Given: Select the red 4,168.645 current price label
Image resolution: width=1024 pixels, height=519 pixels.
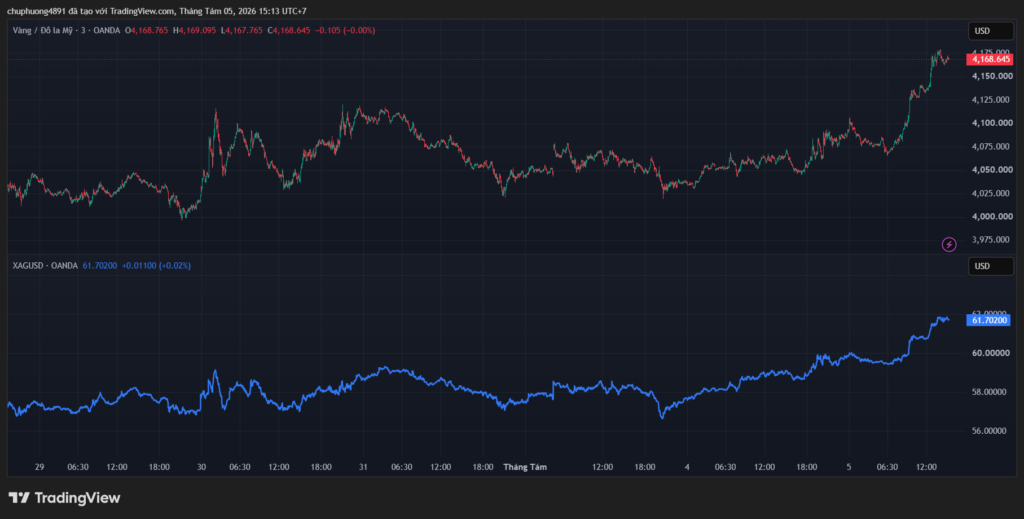Looking at the screenshot, I should coord(989,59).
